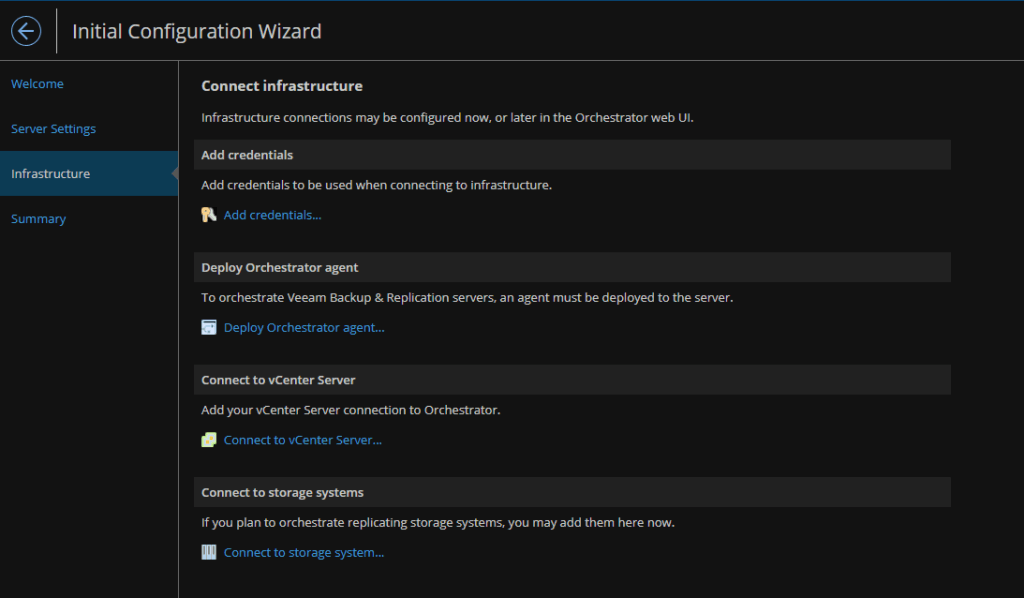Click the Connect infrastructure heading
1024x598 pixels.
tap(282, 86)
